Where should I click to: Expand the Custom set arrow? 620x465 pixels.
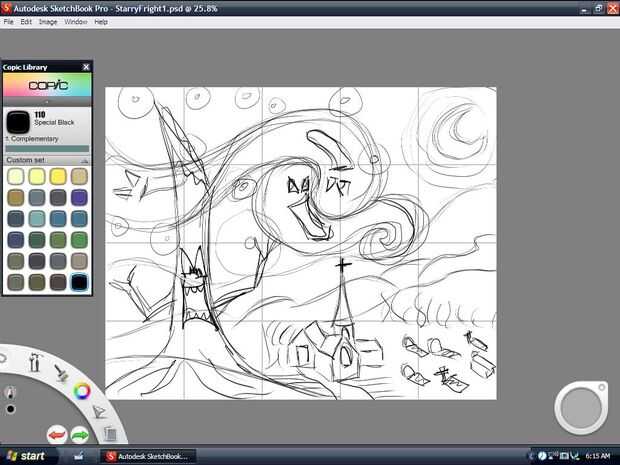84,161
